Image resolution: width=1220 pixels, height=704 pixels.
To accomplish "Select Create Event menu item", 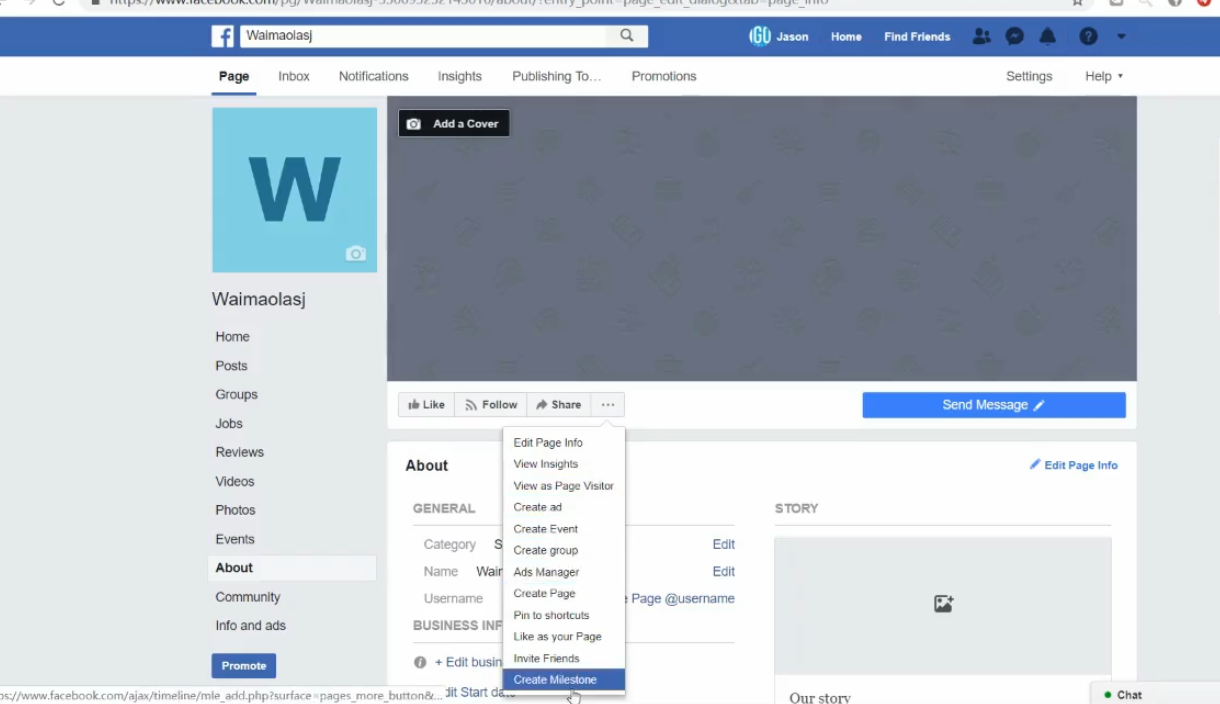I will [x=564, y=529].
